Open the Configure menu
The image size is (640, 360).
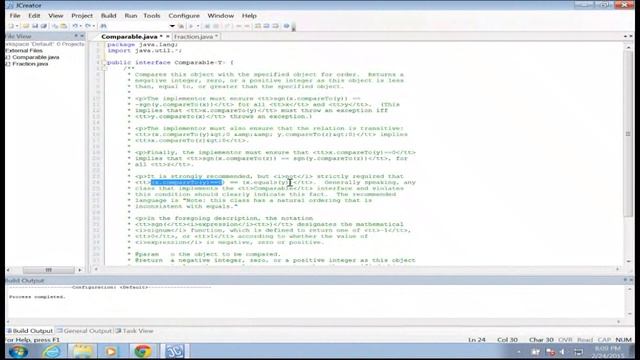coord(184,16)
